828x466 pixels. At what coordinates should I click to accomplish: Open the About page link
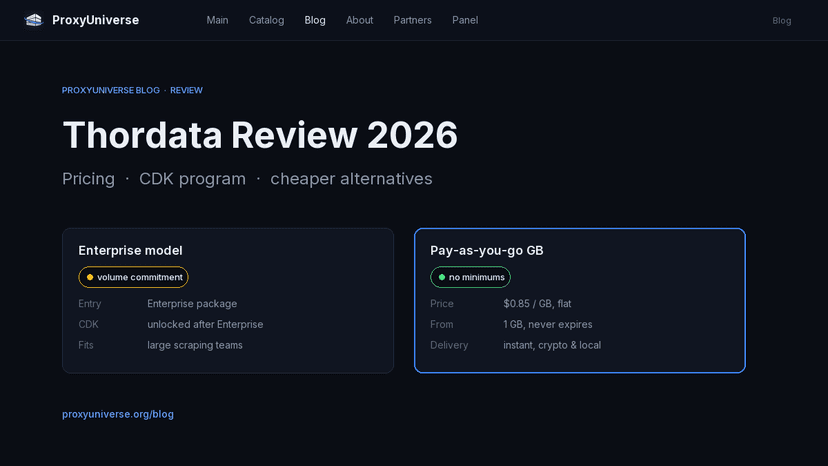click(360, 20)
